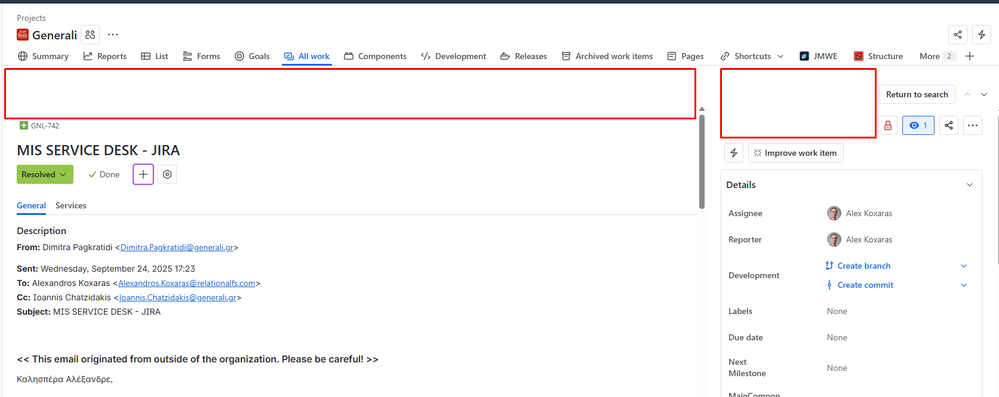Click the description vertical scrollbar
The image size is (999, 397).
(701, 161)
